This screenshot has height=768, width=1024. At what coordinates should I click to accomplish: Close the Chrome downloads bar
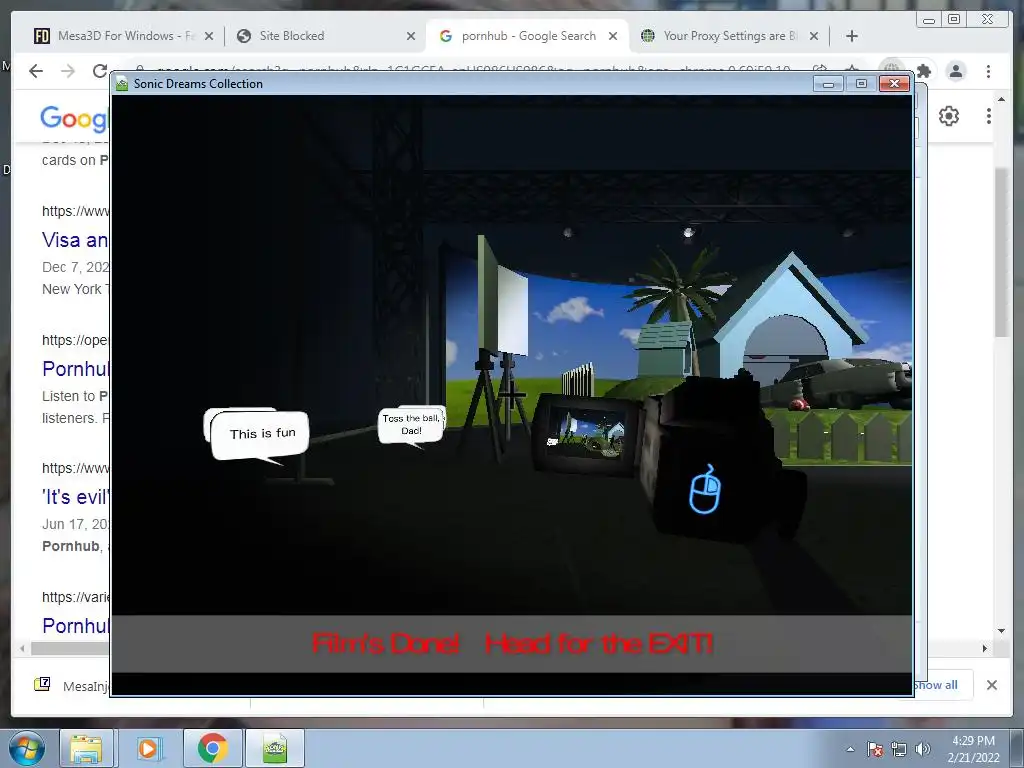coord(991,685)
